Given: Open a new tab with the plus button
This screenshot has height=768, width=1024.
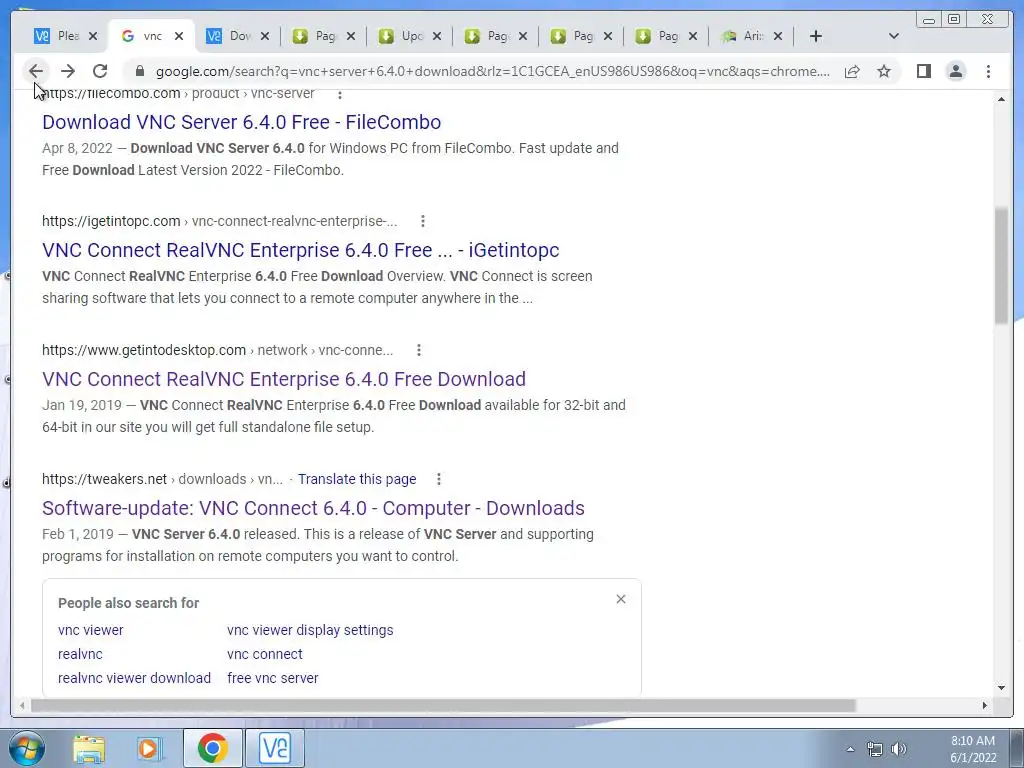Looking at the screenshot, I should (816, 36).
